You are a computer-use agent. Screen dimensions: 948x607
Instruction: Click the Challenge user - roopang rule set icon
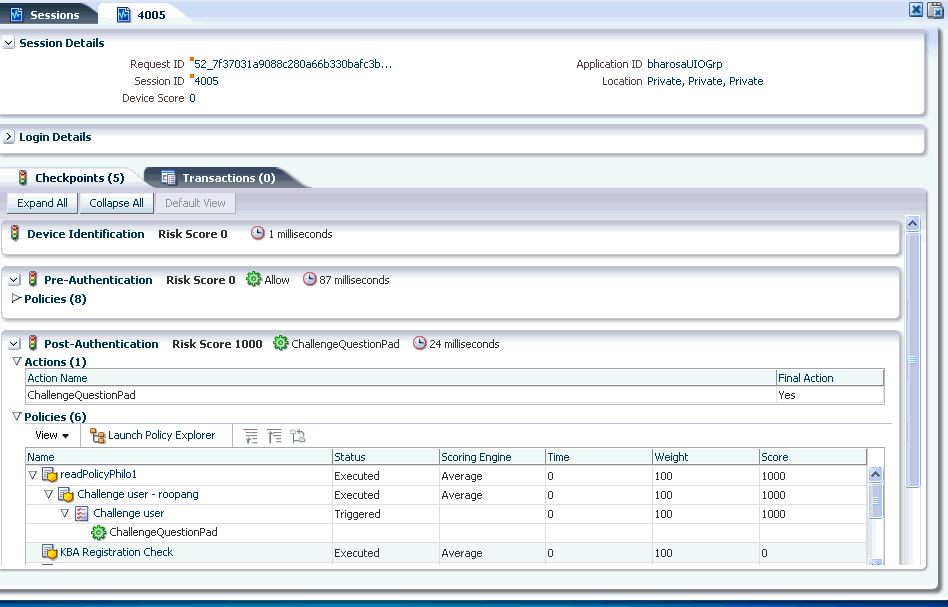click(65, 495)
